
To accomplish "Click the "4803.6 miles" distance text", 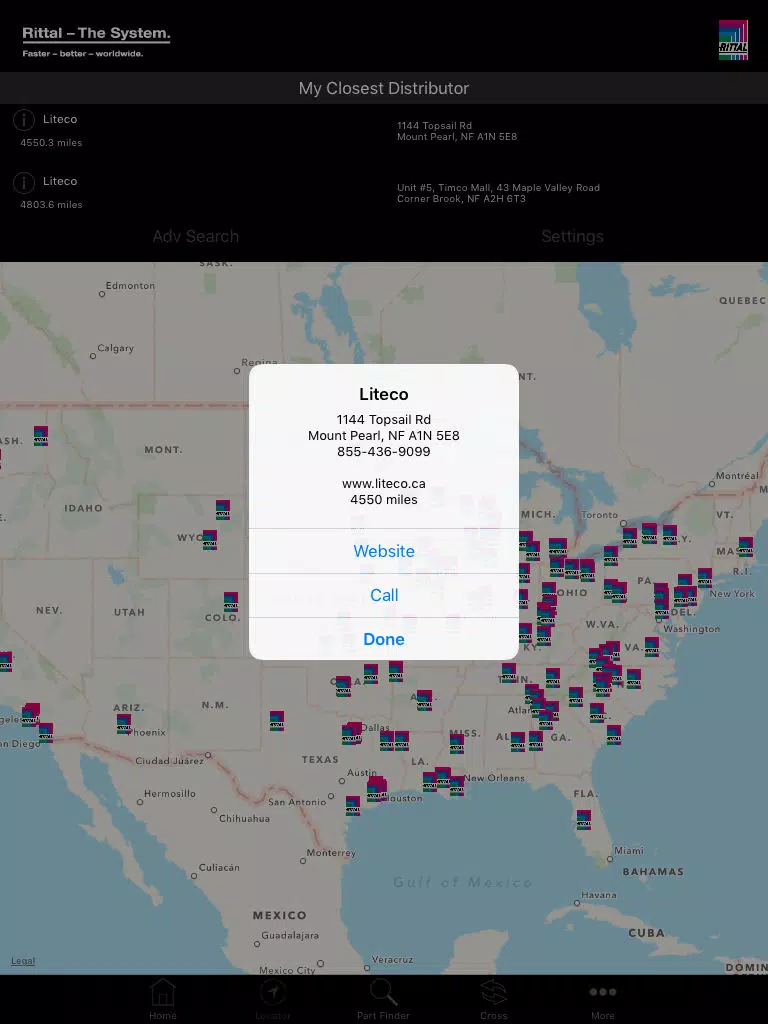I will coord(51,204).
